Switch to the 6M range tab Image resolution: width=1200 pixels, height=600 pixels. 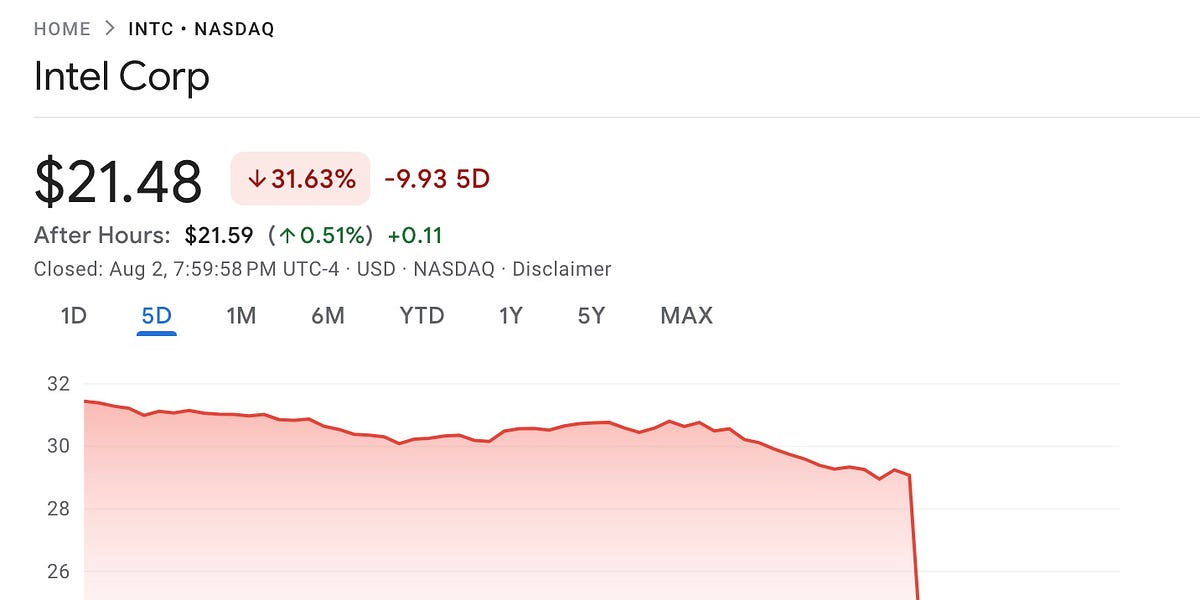point(328,316)
